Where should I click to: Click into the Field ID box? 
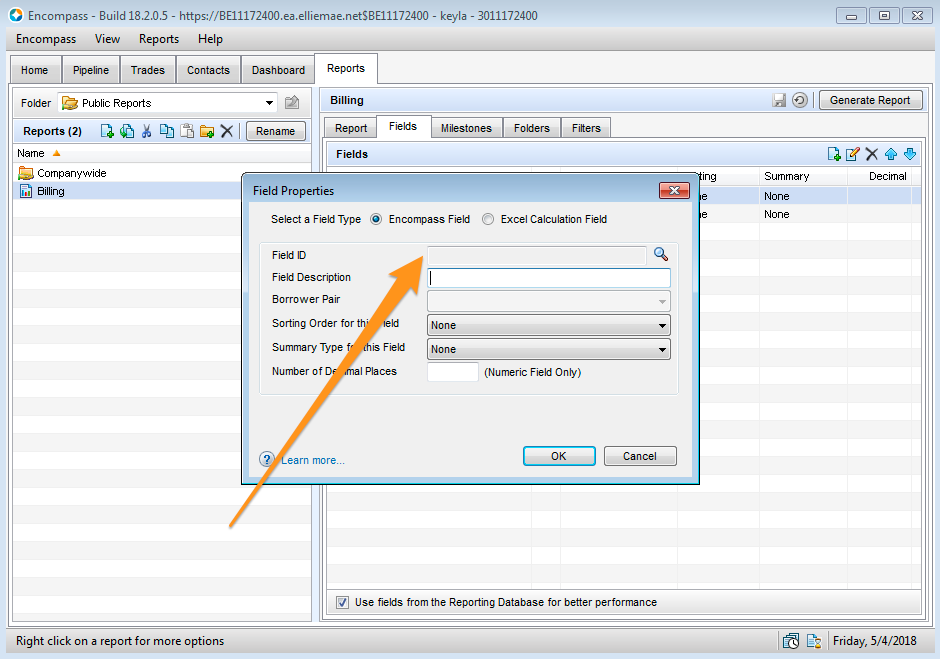coord(537,255)
